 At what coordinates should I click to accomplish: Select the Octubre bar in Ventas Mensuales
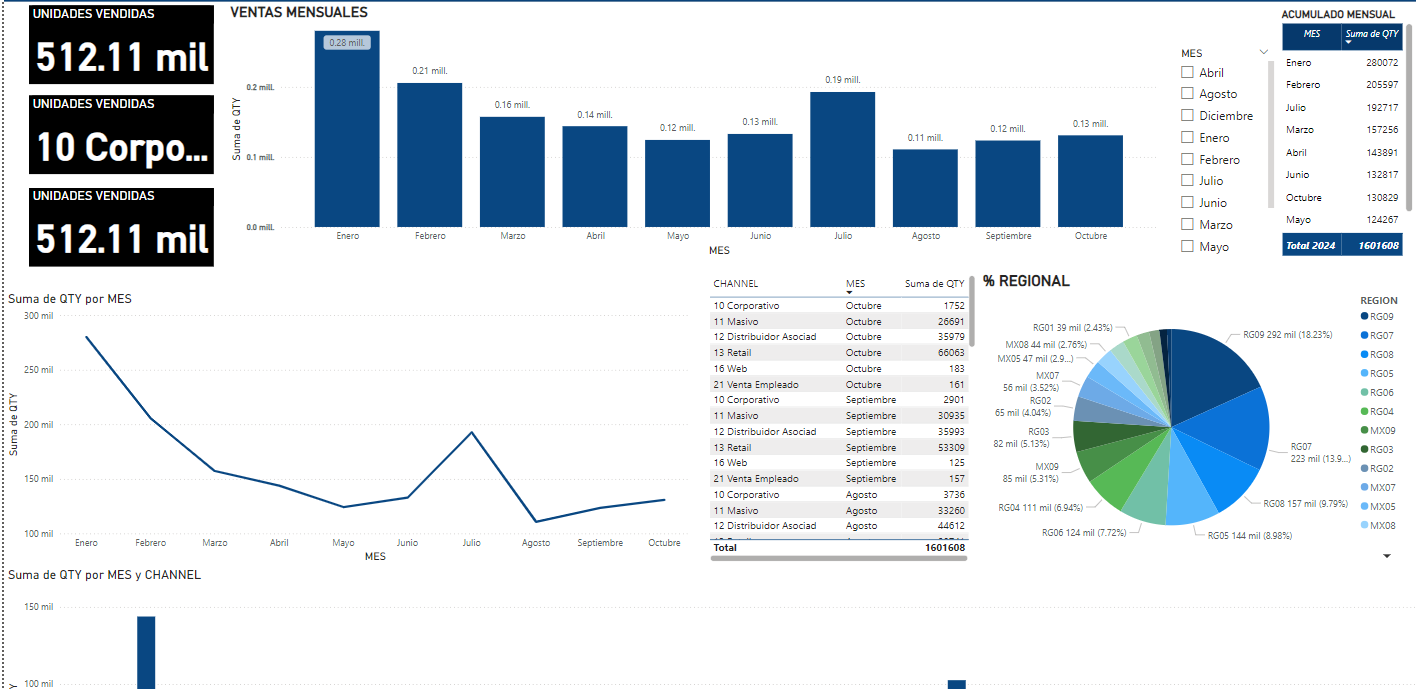tap(1090, 181)
